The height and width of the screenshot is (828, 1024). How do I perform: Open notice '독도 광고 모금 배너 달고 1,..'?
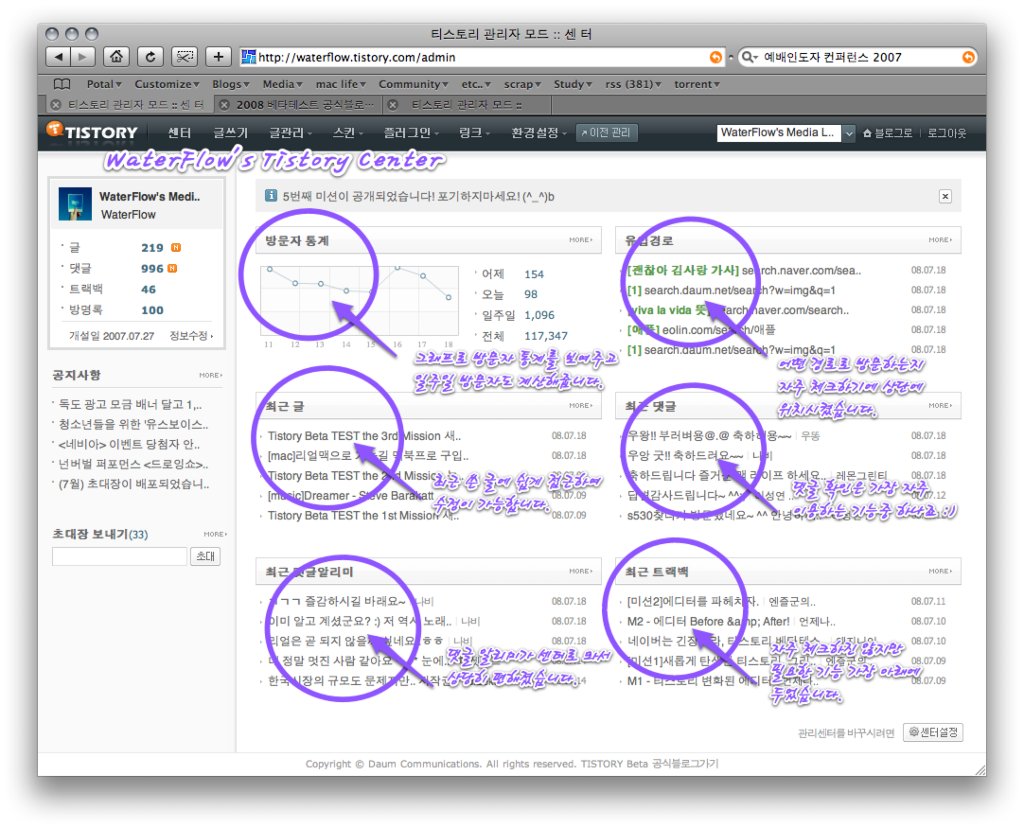(130, 404)
